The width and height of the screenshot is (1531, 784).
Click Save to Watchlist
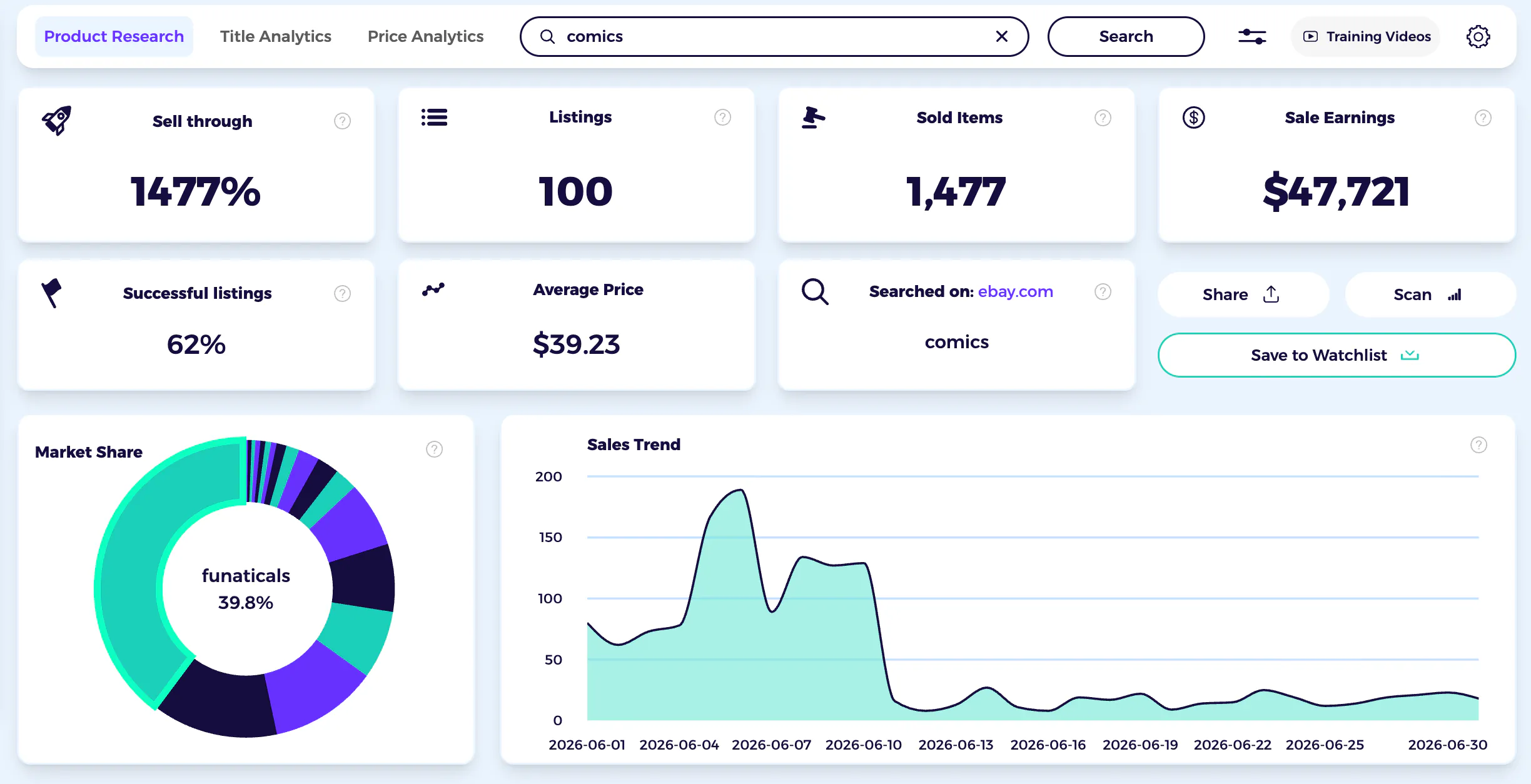(1336, 354)
